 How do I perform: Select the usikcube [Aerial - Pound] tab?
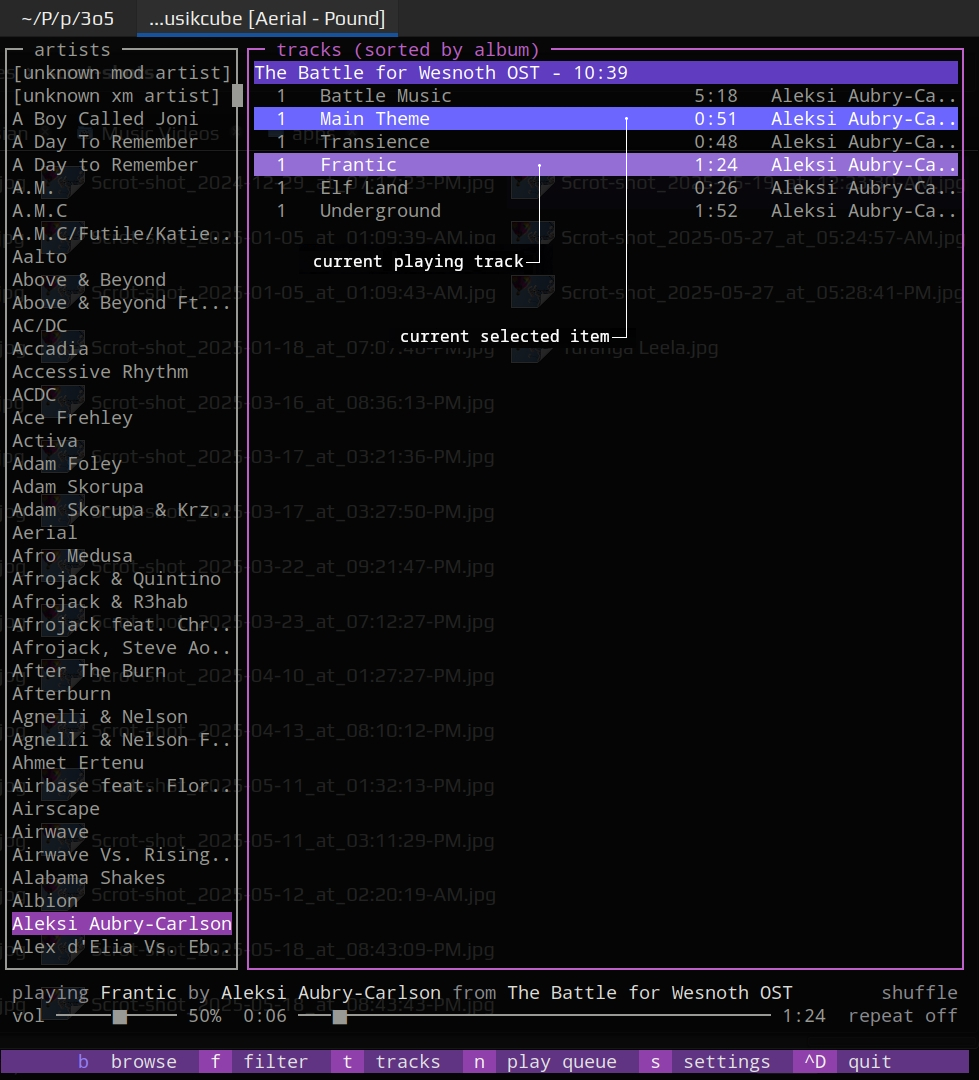pyautogui.click(x=267, y=18)
